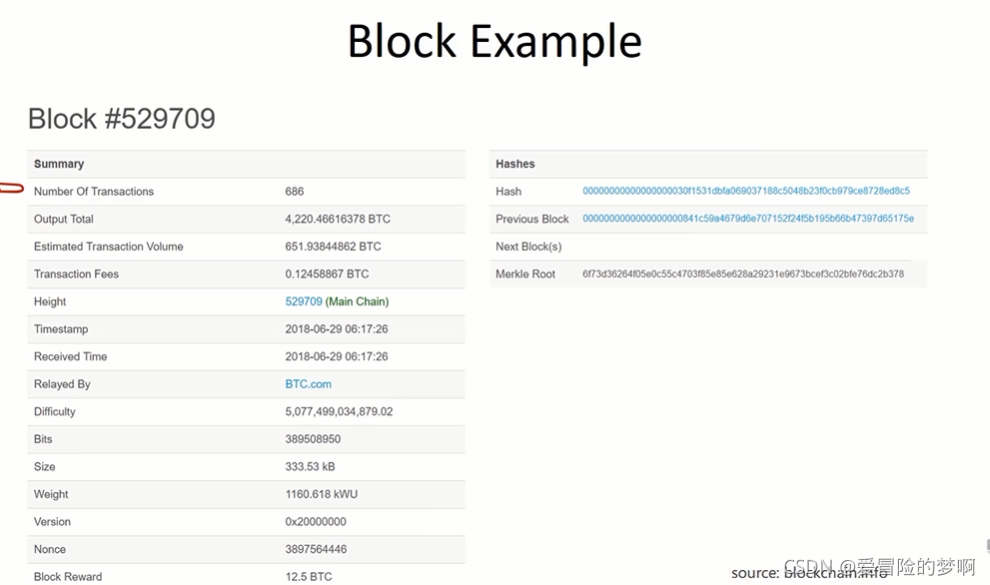This screenshot has width=990, height=585.
Task: Click the Timestamp row value
Action: pos(337,329)
